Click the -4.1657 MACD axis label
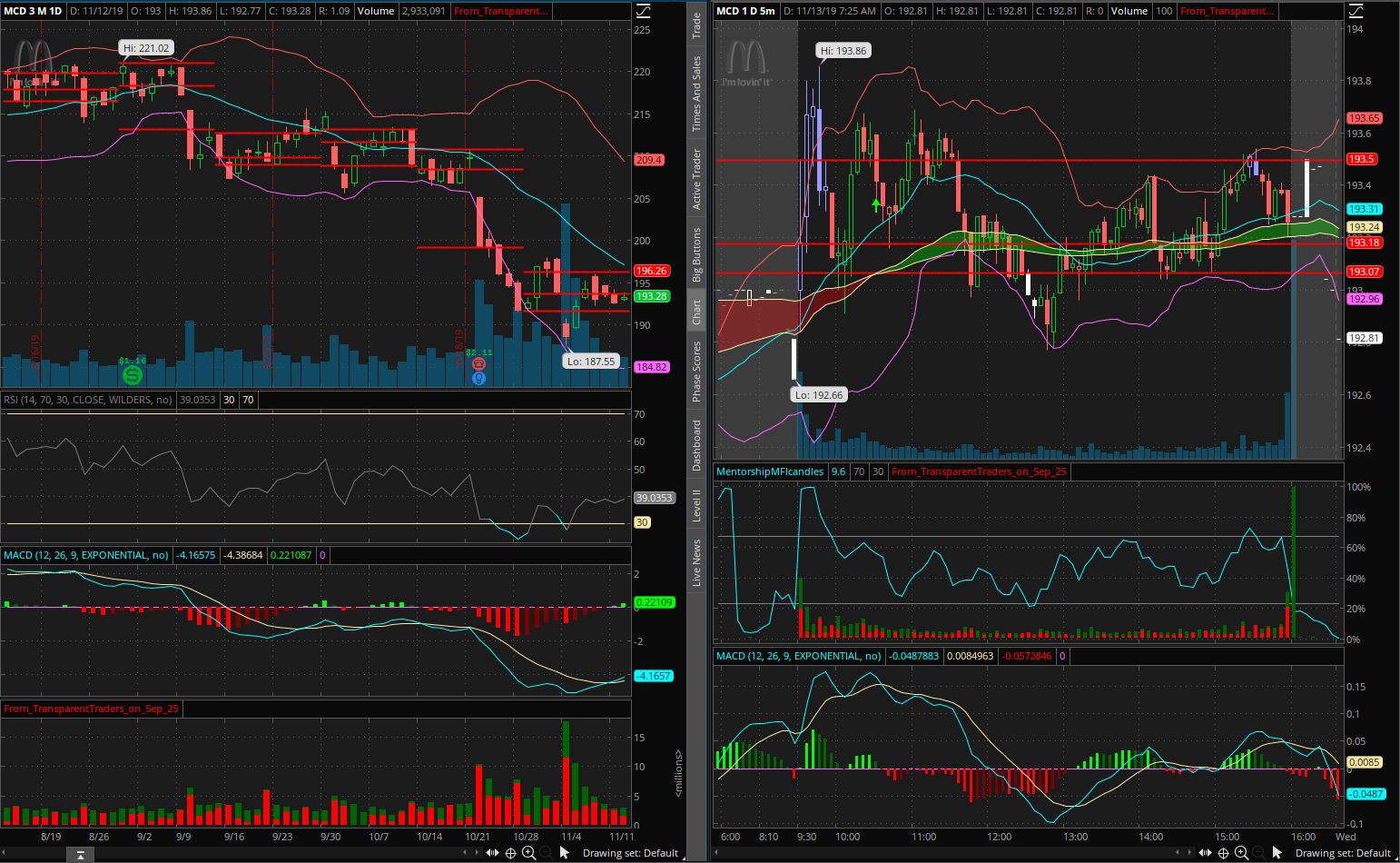Screen dimensions: 1400x863 pyautogui.click(x=654, y=676)
